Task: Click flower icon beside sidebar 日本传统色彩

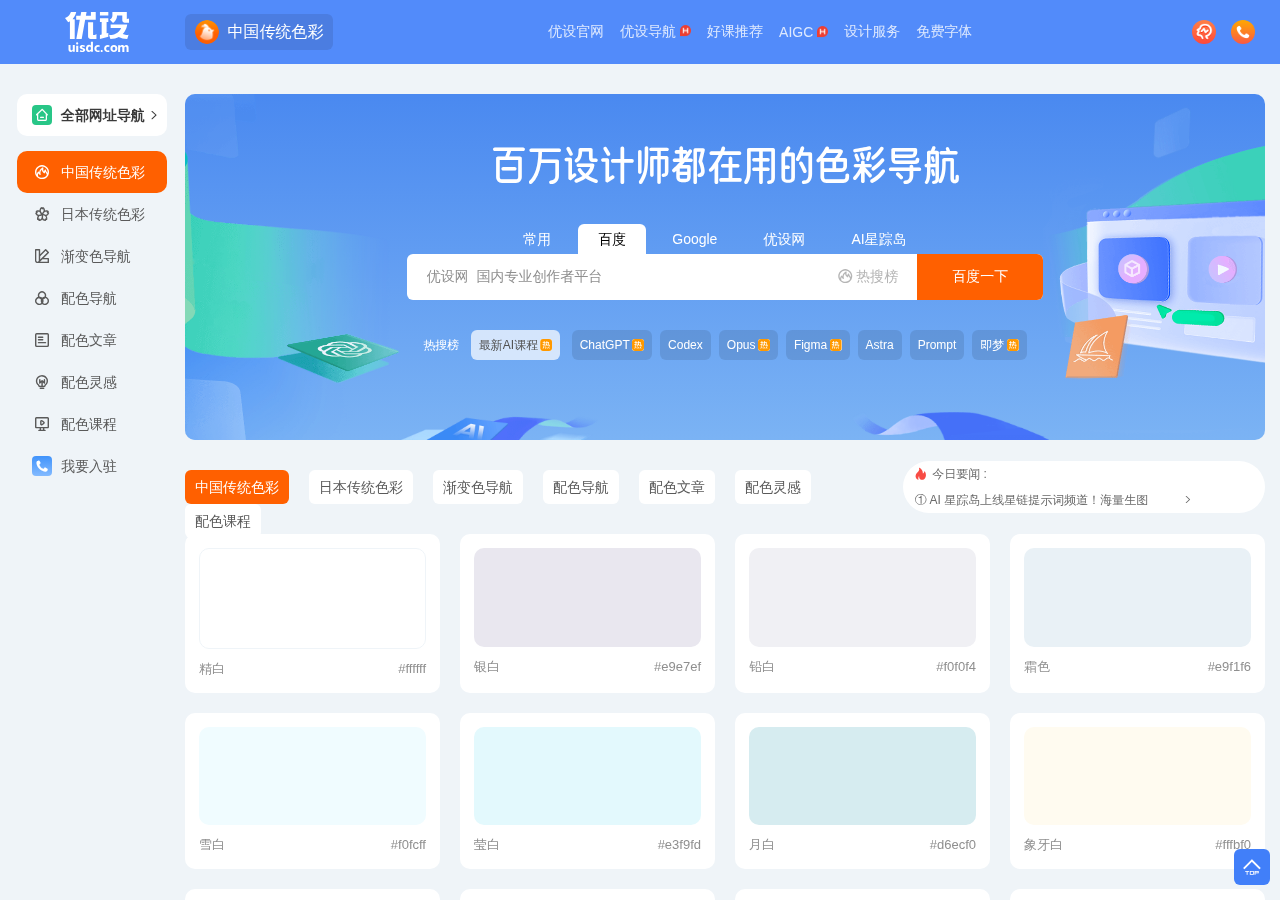Action: [42, 214]
